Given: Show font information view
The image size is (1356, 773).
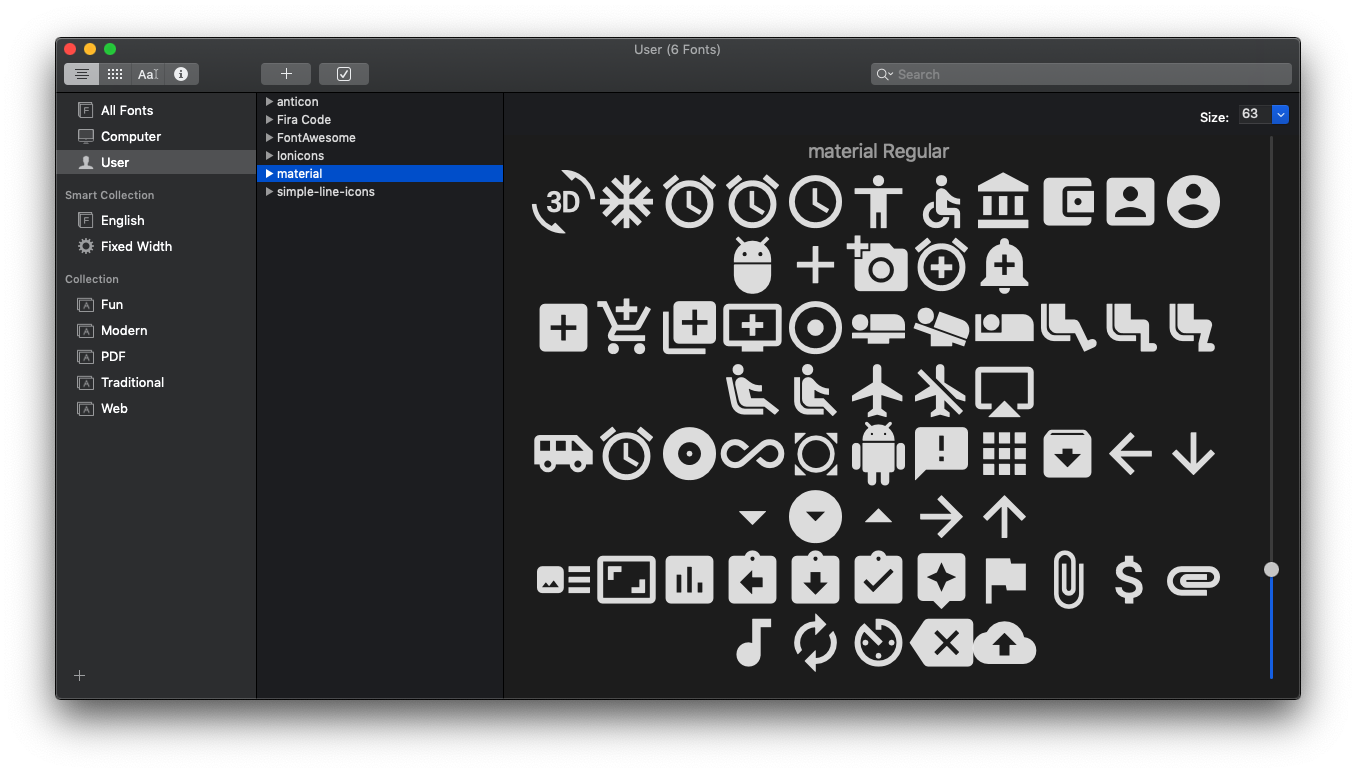Looking at the screenshot, I should 181,74.
